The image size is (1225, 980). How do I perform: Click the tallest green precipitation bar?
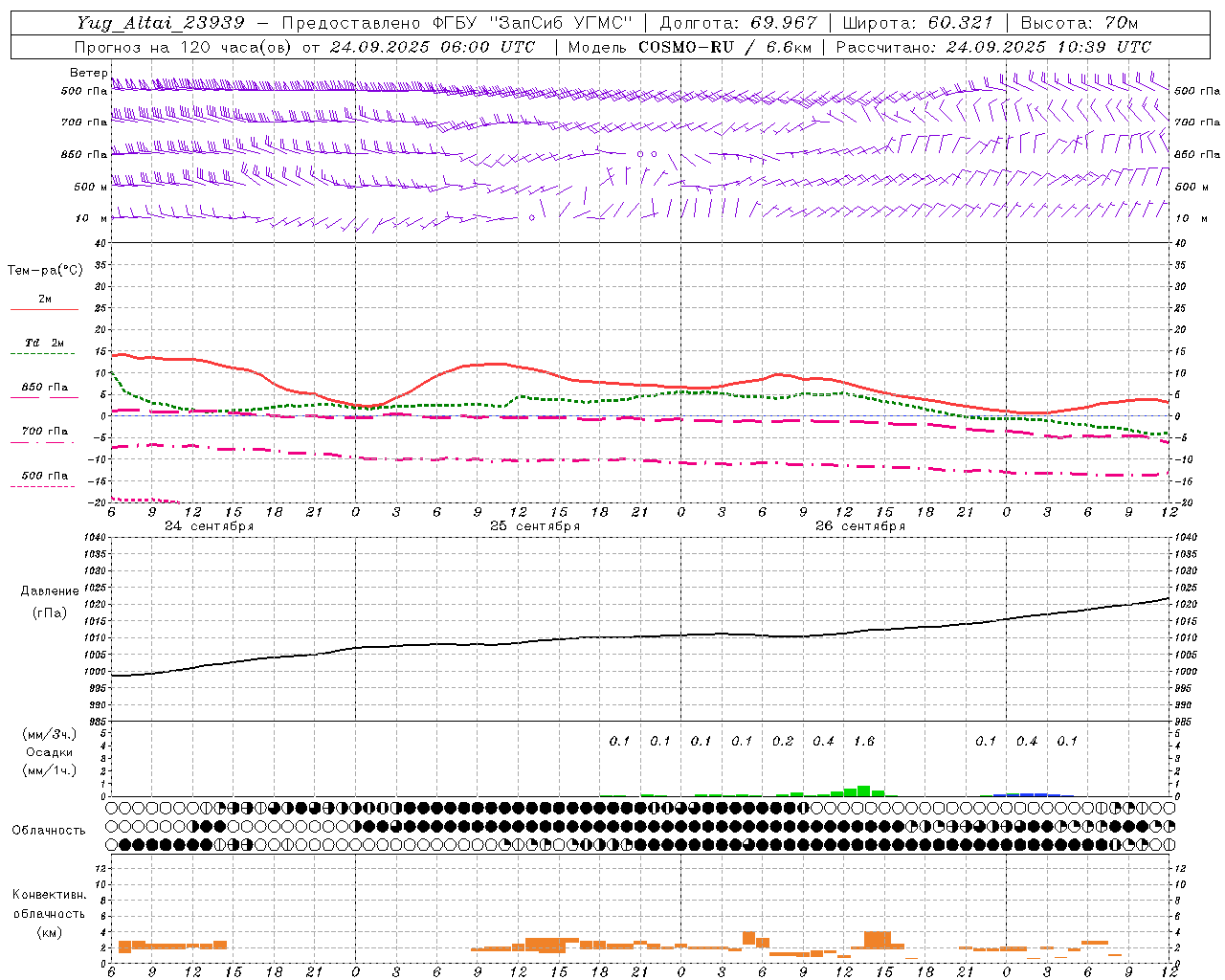[864, 791]
